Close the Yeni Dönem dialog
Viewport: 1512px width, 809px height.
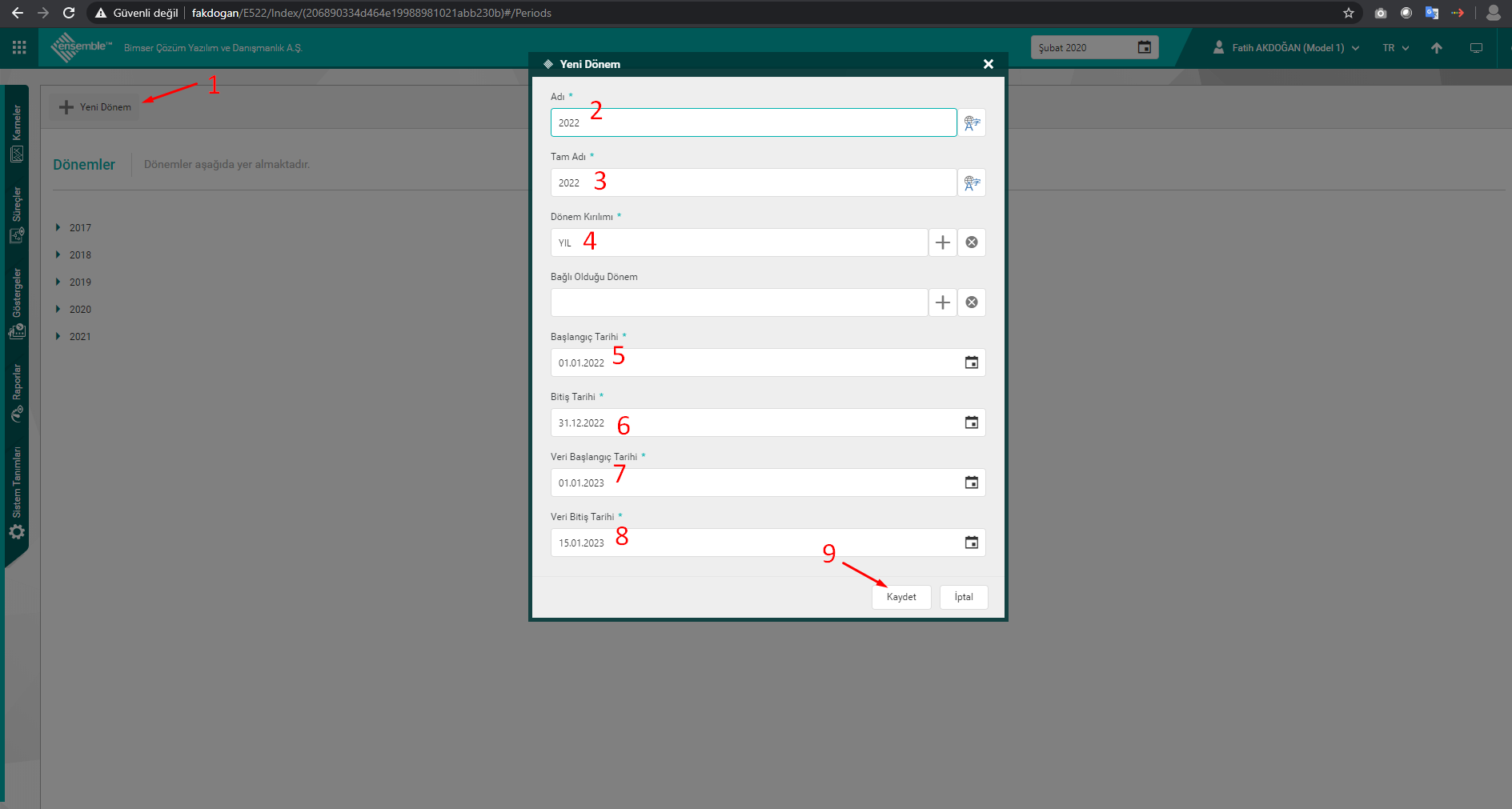point(989,64)
